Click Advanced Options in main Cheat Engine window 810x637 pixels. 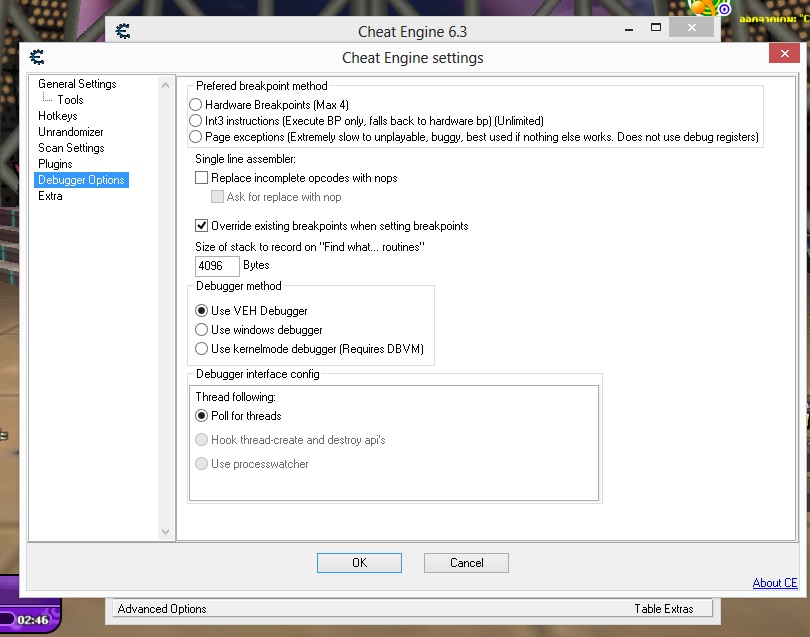[x=162, y=609]
